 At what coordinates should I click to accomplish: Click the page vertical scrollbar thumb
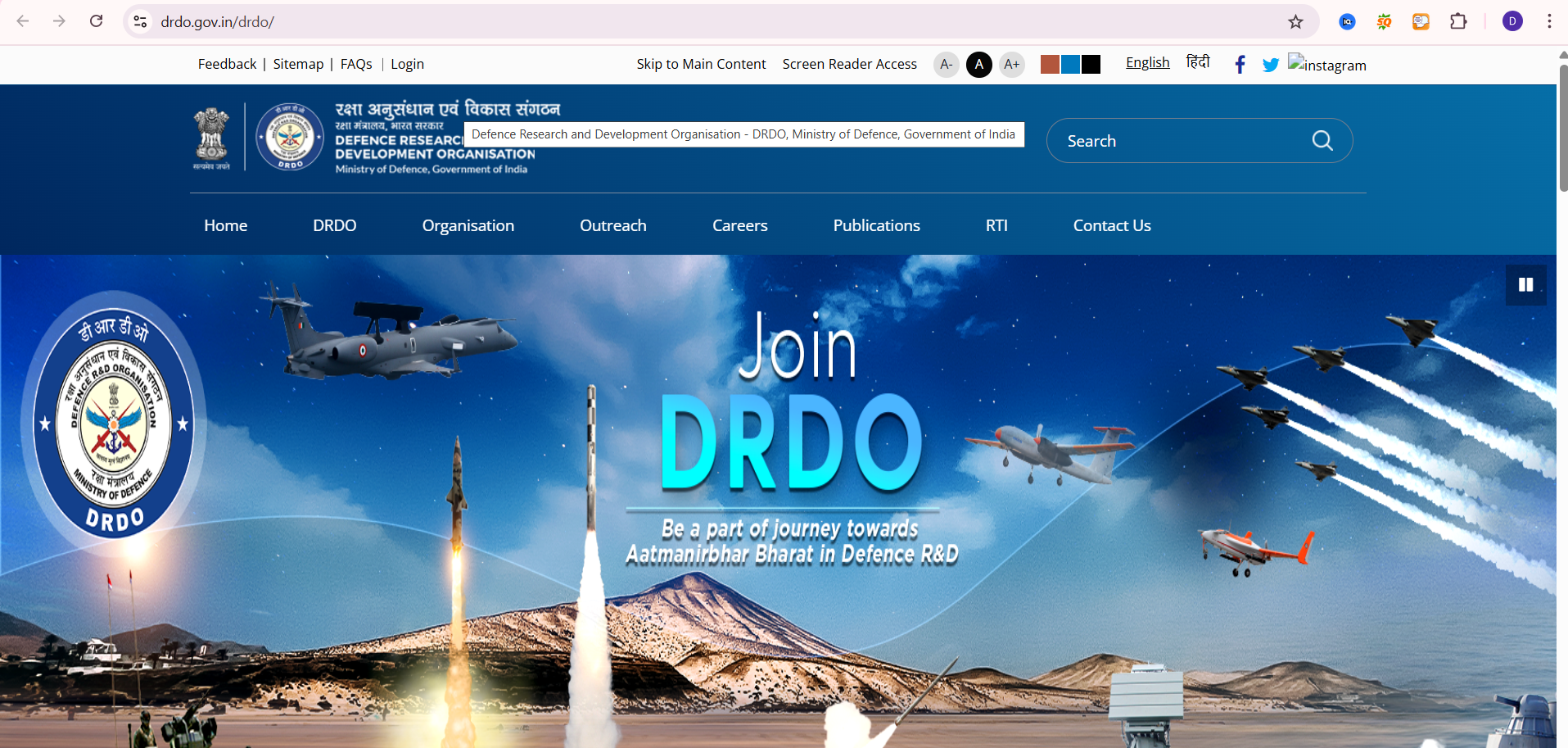pyautogui.click(x=1562, y=128)
